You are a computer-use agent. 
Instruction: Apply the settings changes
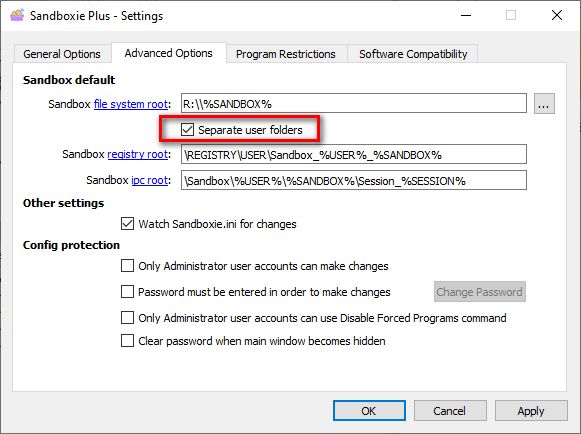[531, 411]
